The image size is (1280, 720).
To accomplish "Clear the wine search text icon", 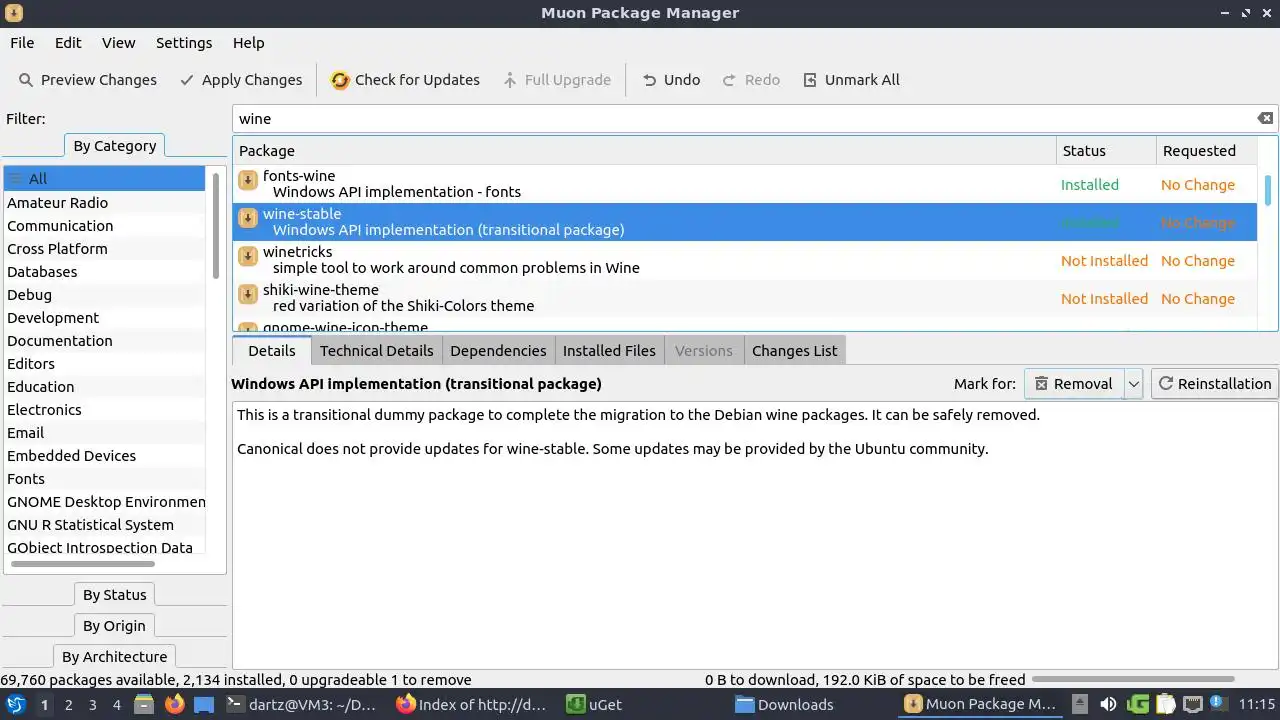I will click(x=1265, y=118).
